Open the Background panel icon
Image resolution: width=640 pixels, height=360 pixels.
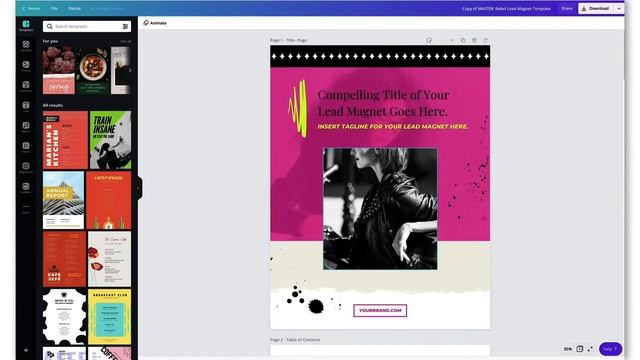pos(26,167)
